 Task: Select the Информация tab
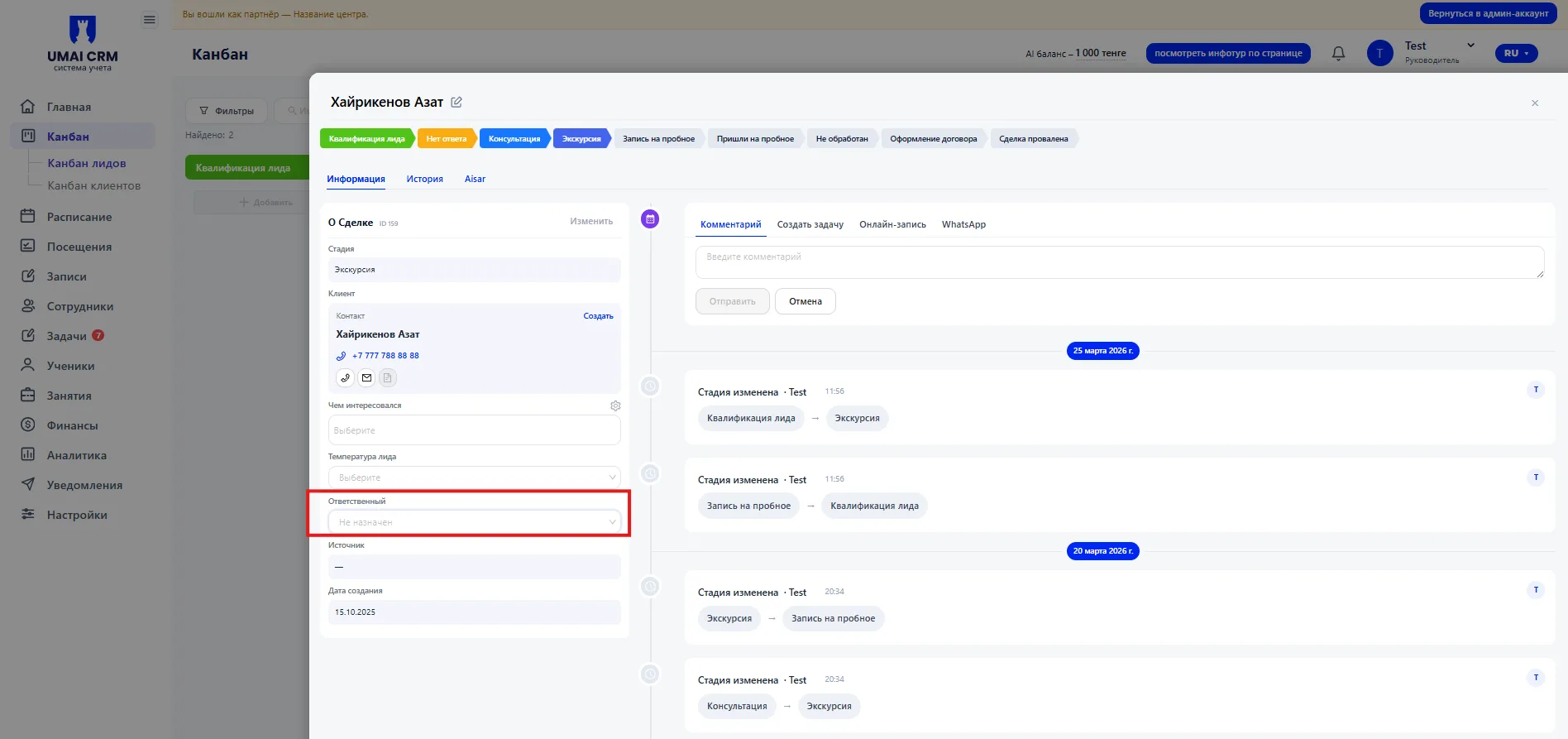click(356, 179)
